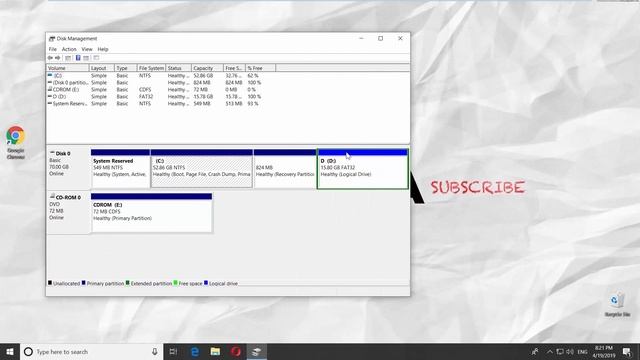Sort by the Capacity column header
Image resolution: width=640 pixels, height=360 pixels.
click(207, 68)
